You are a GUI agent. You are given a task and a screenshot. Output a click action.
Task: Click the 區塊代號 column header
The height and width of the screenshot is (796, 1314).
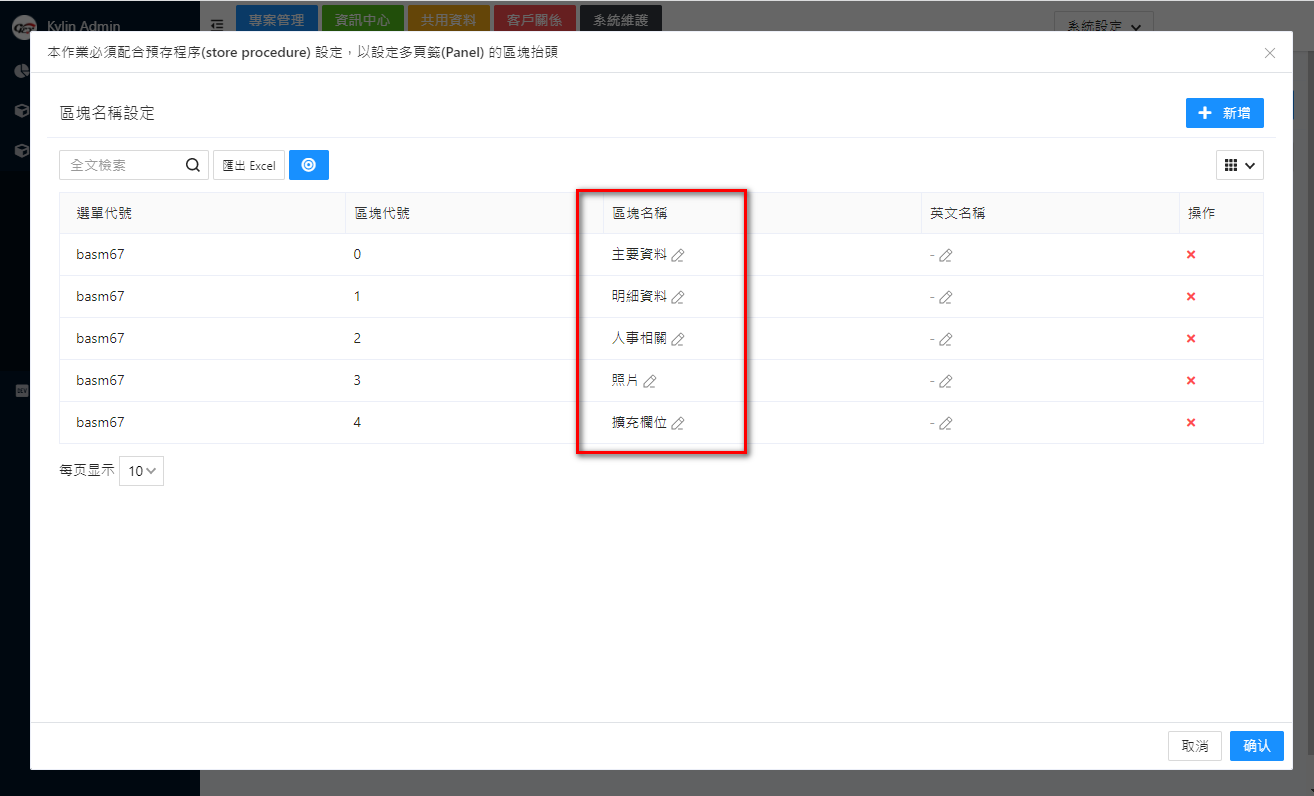381,213
